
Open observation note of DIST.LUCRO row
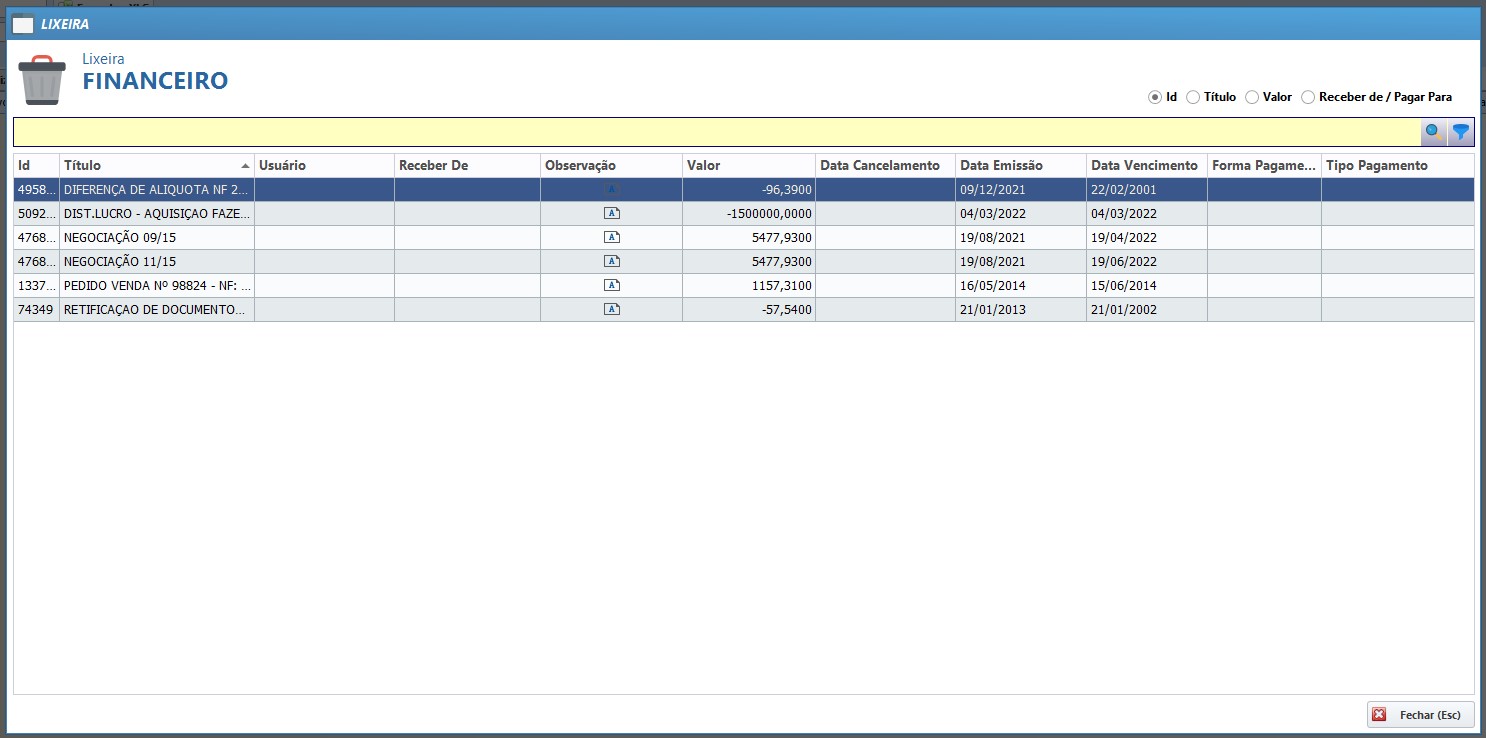[612, 213]
